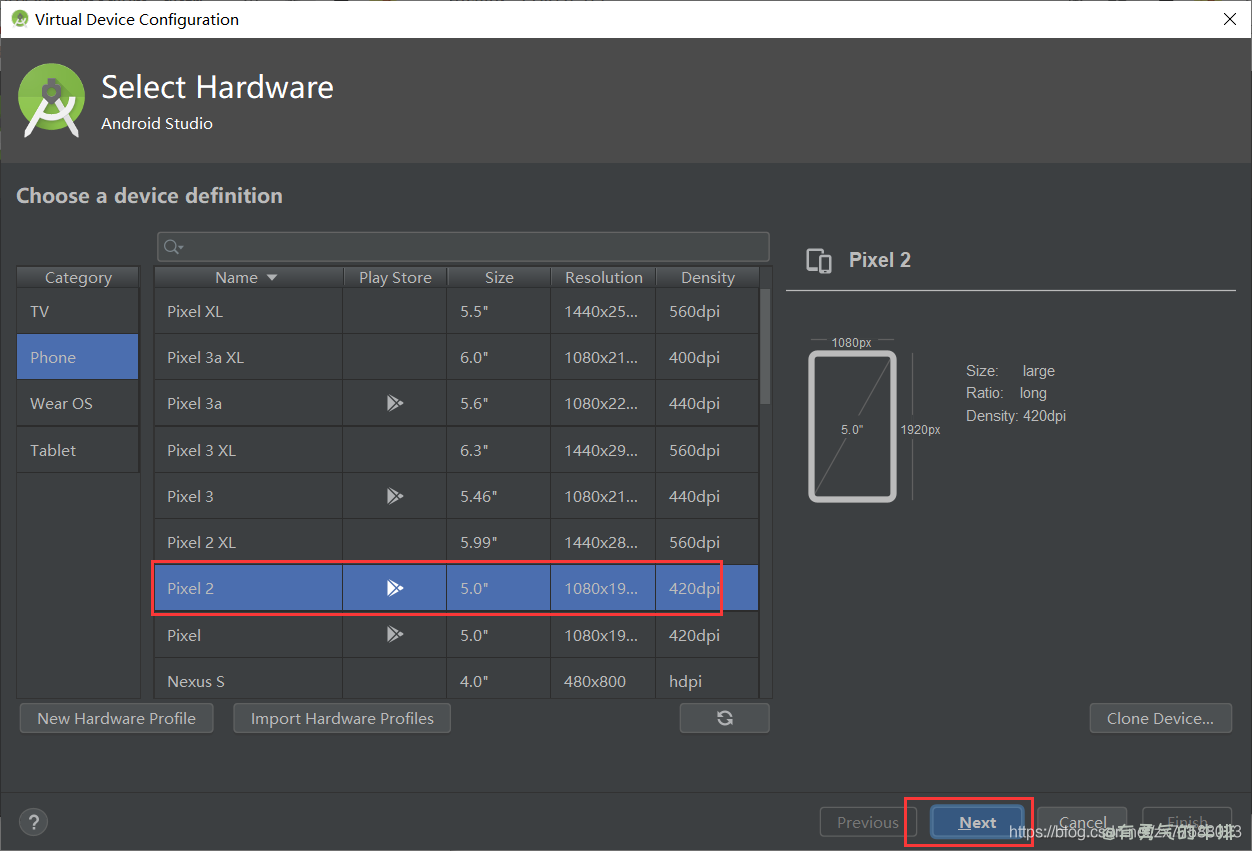Screen dimensions: 1252x851
Task: Click the 5.46" size cell for Pixel 3
Action: coord(498,496)
